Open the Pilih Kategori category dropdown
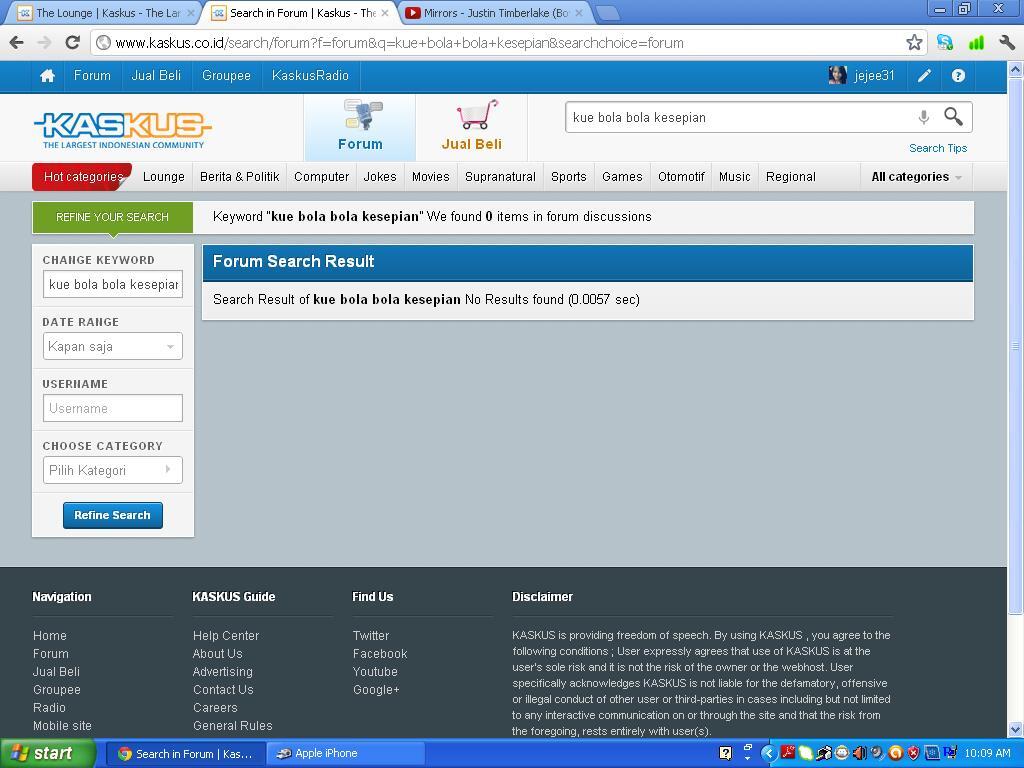This screenshot has width=1024, height=768. 112,470
